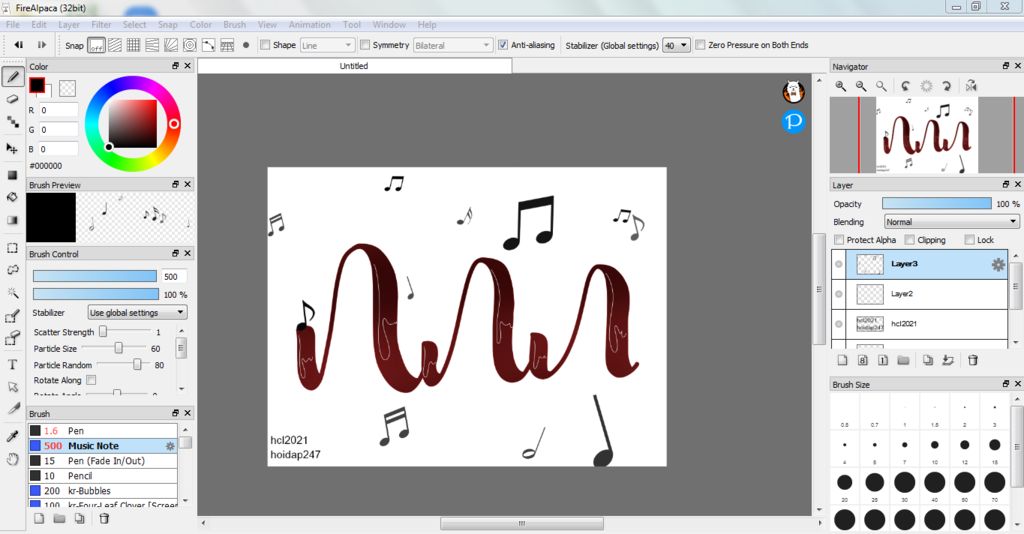Click the Navigator preview thumbnail
This screenshot has width=1024, height=534.
pyautogui.click(x=927, y=135)
